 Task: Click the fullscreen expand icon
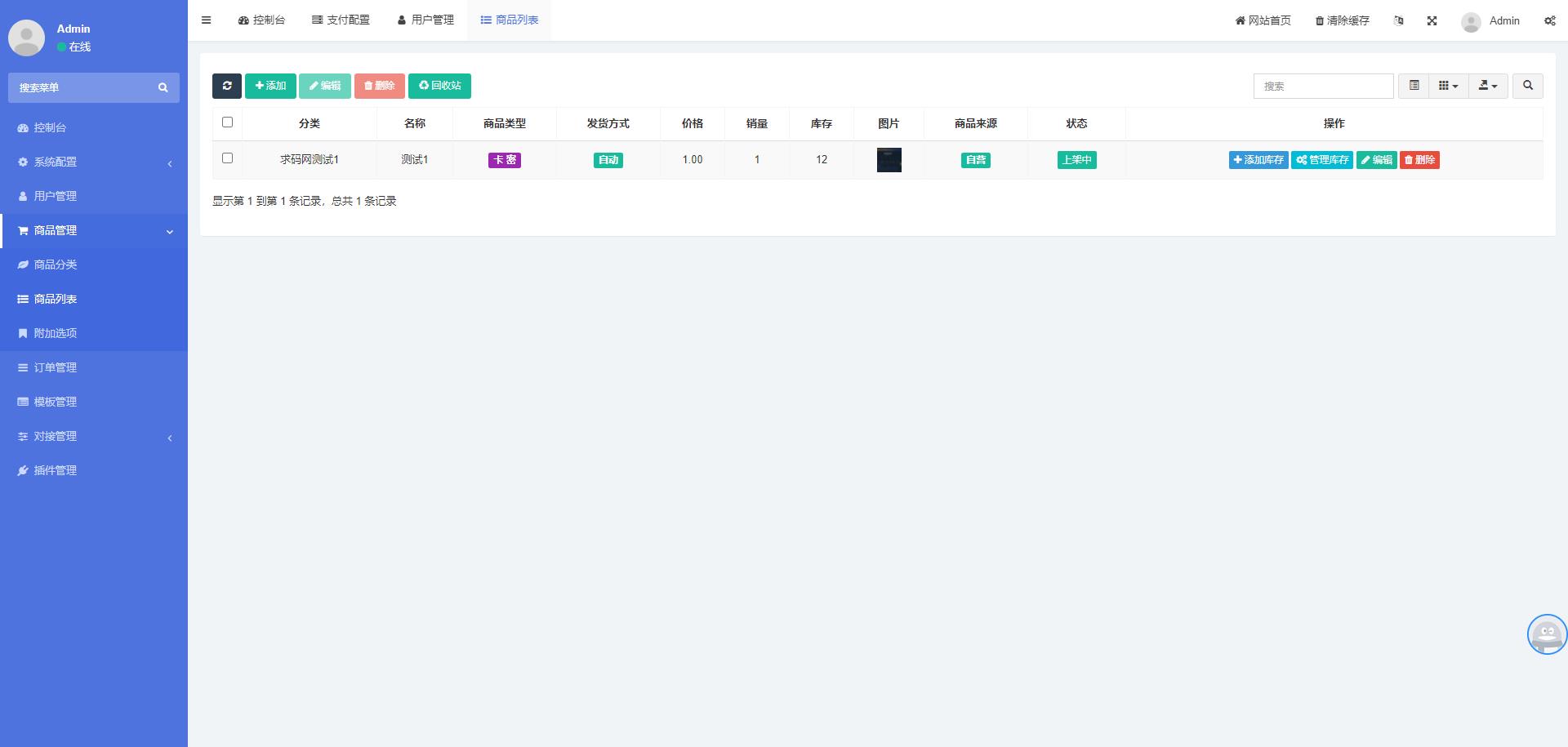coord(1432,20)
